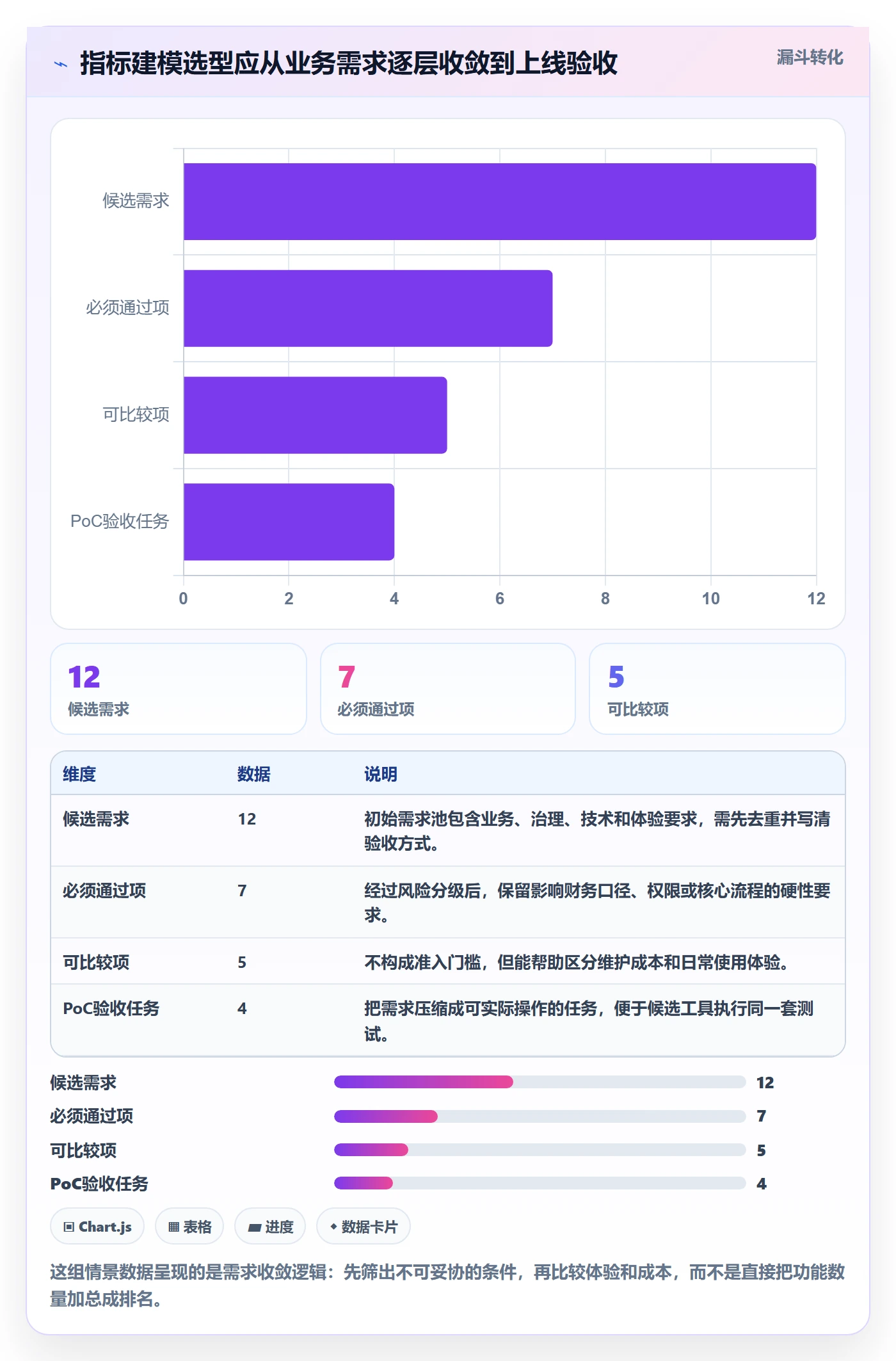Click description starting 把需求压缩成可实际操作
This screenshot has width=896, height=1361.
click(589, 1021)
